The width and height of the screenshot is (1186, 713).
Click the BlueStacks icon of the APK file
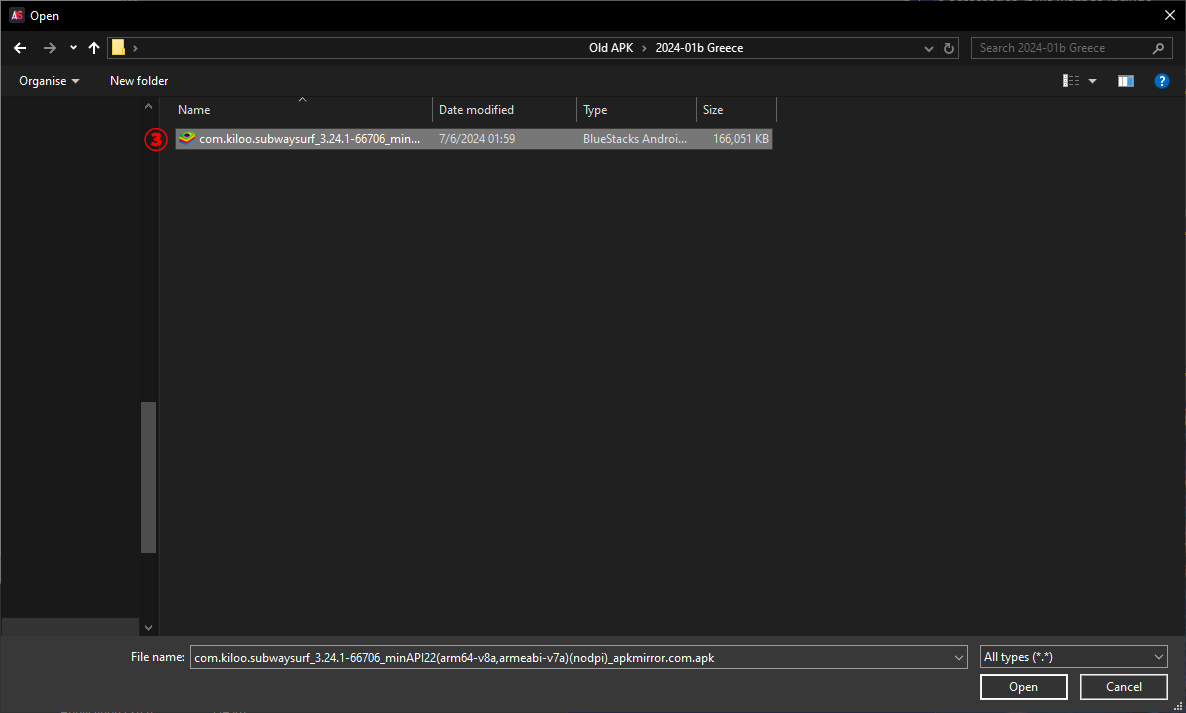coord(187,138)
